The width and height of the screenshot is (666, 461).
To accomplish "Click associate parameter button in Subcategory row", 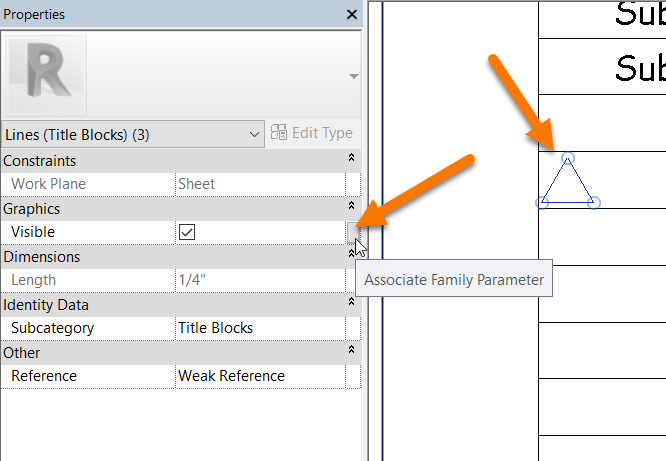I will tap(353, 328).
